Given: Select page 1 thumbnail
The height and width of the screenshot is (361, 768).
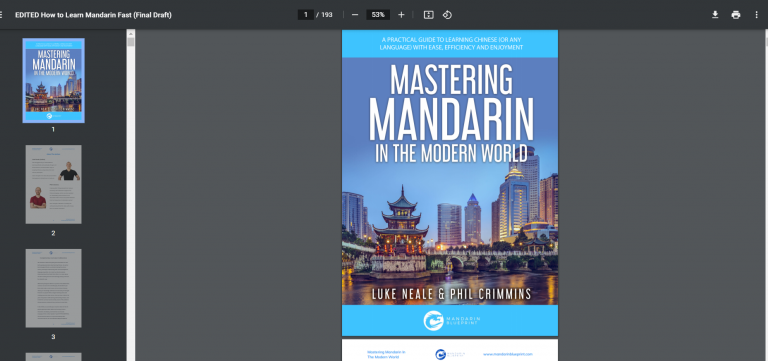Looking at the screenshot, I should tap(53, 80).
